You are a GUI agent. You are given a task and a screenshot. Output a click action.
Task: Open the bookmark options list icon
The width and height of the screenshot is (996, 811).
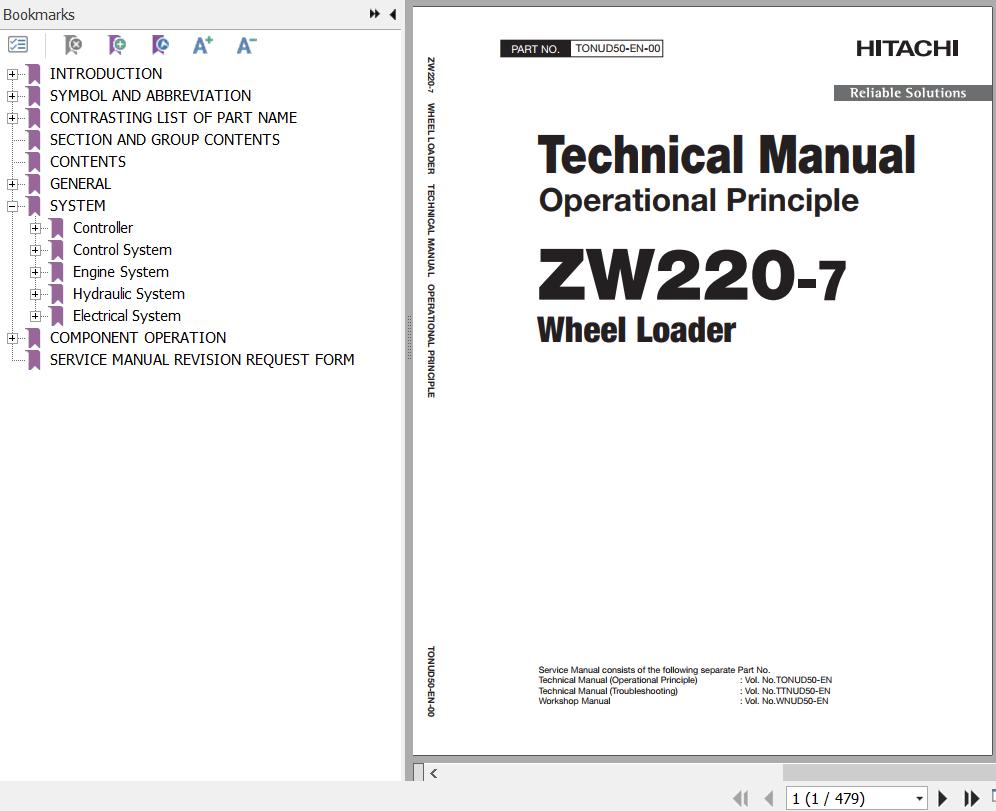18,44
